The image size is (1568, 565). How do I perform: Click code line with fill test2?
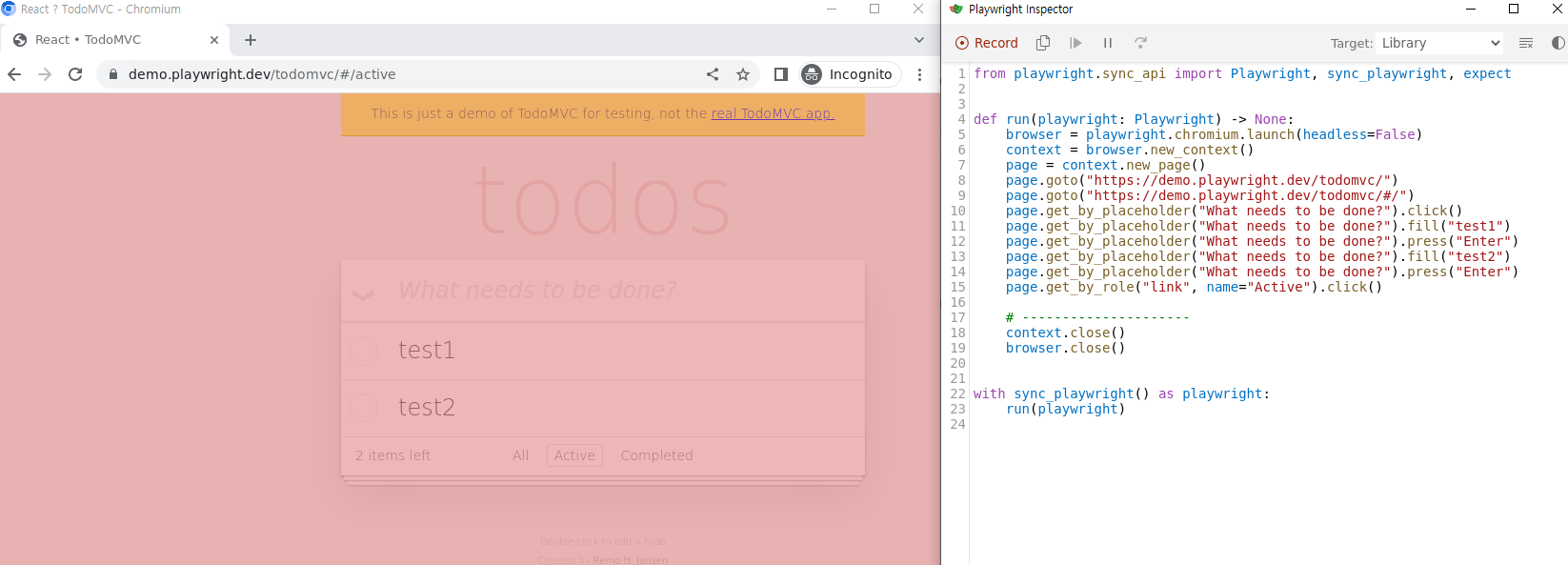coord(1258,256)
